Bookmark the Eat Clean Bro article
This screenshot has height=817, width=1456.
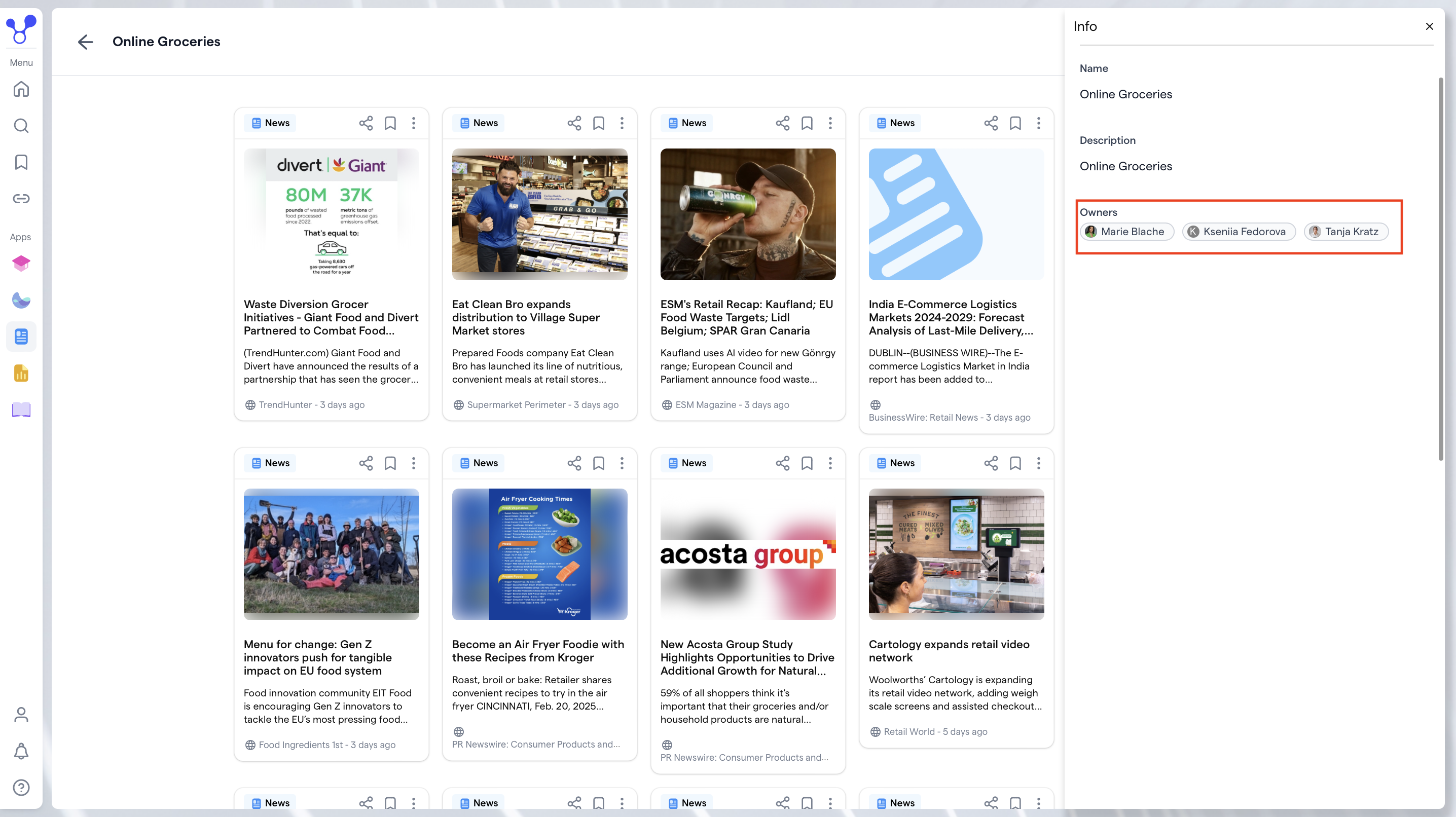[x=599, y=123]
